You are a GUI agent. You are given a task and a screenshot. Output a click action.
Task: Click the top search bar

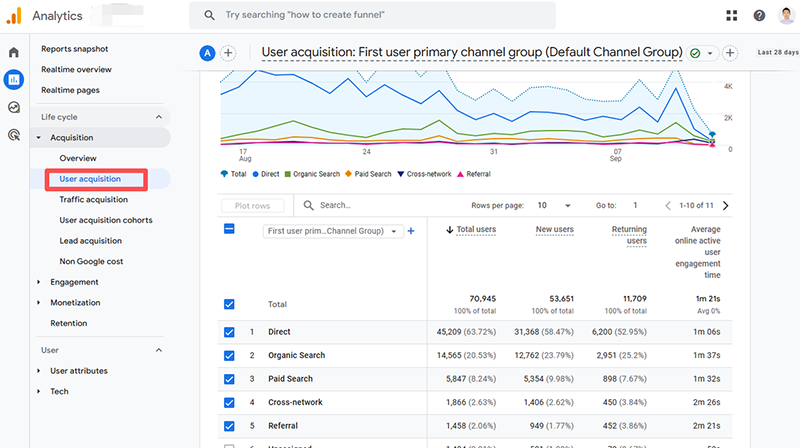click(372, 15)
